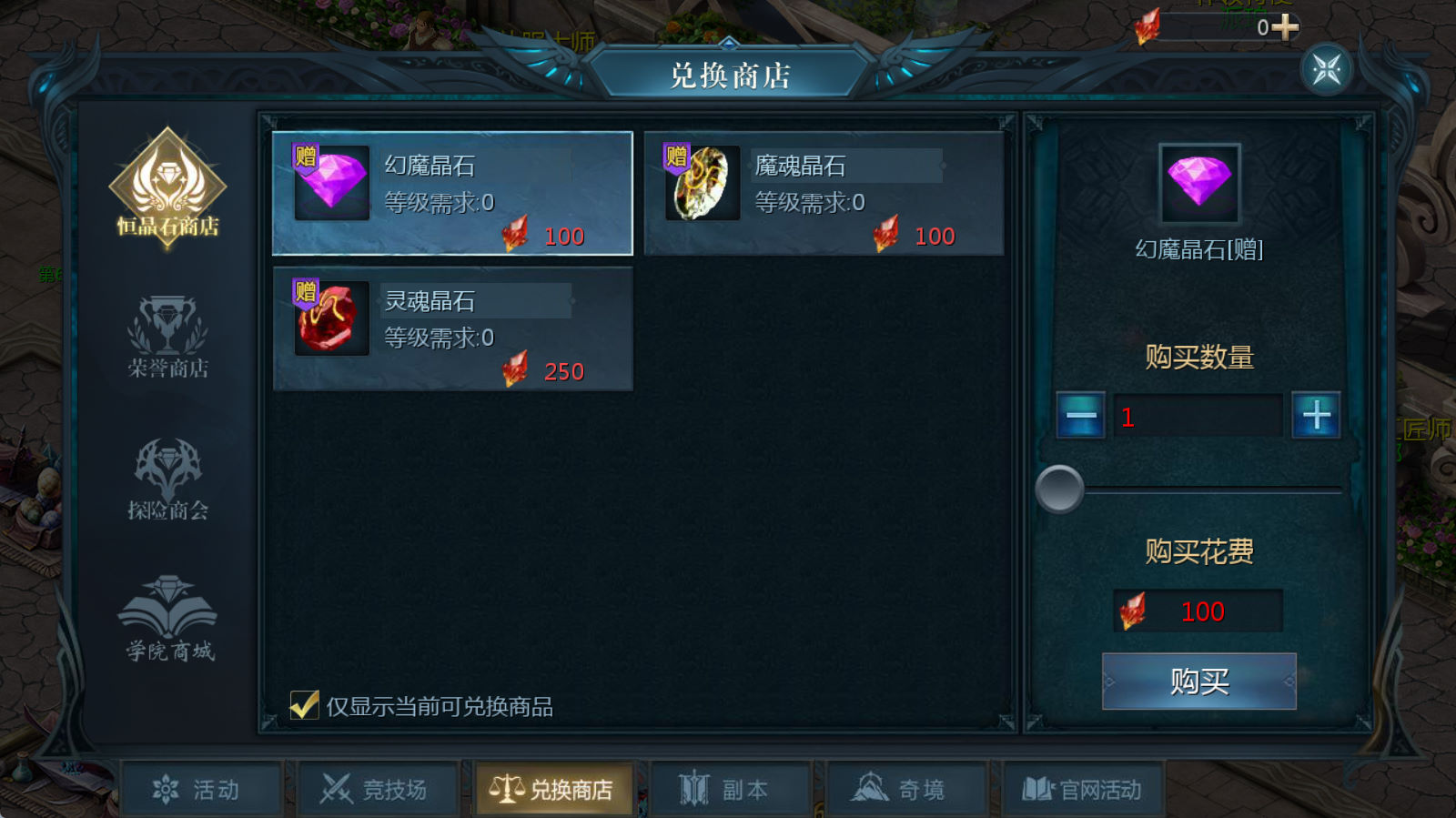The image size is (1456, 818).
Task: Open the 官网活动 tab
Action: 1084,789
